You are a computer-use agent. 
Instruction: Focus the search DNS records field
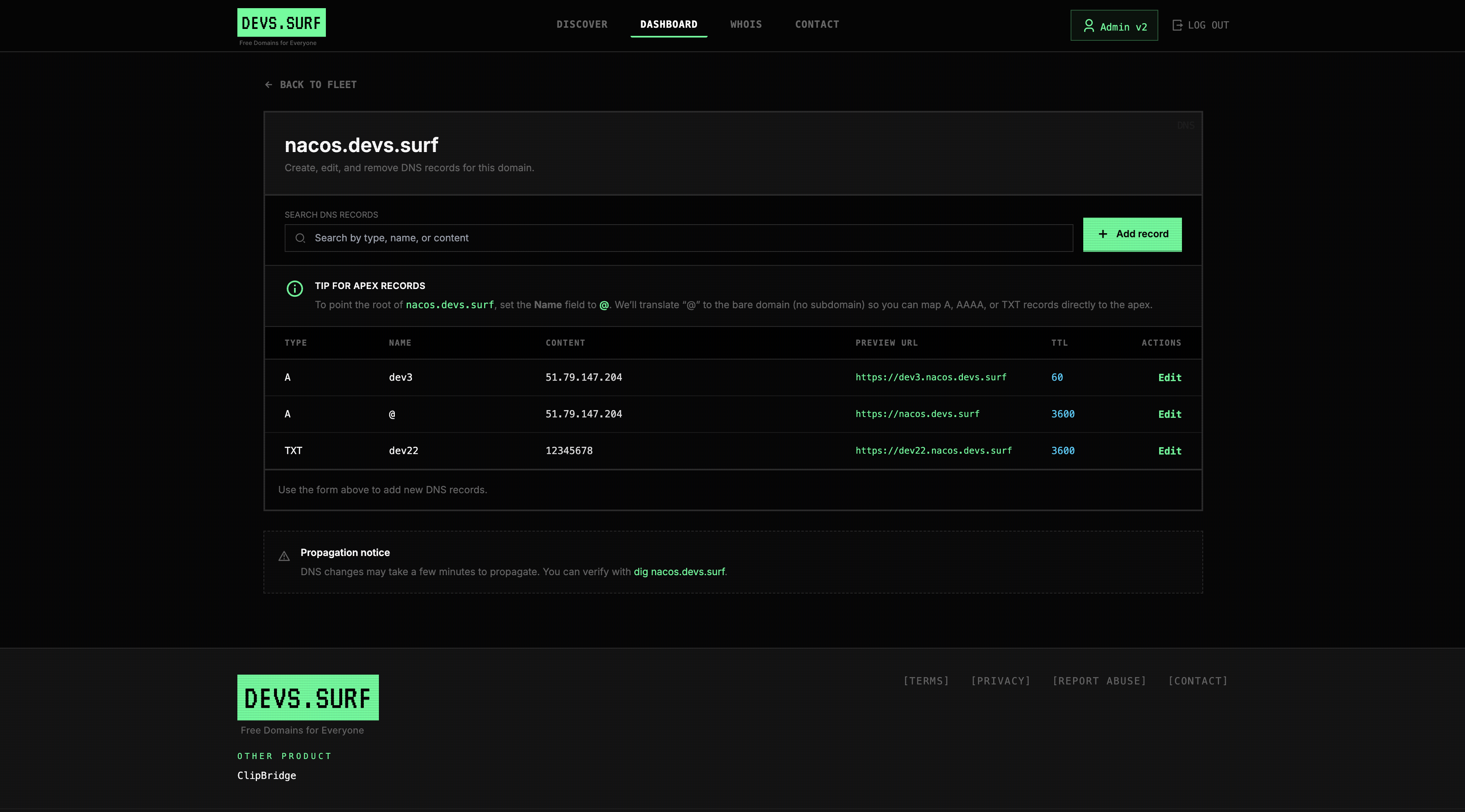pyautogui.click(x=682, y=238)
